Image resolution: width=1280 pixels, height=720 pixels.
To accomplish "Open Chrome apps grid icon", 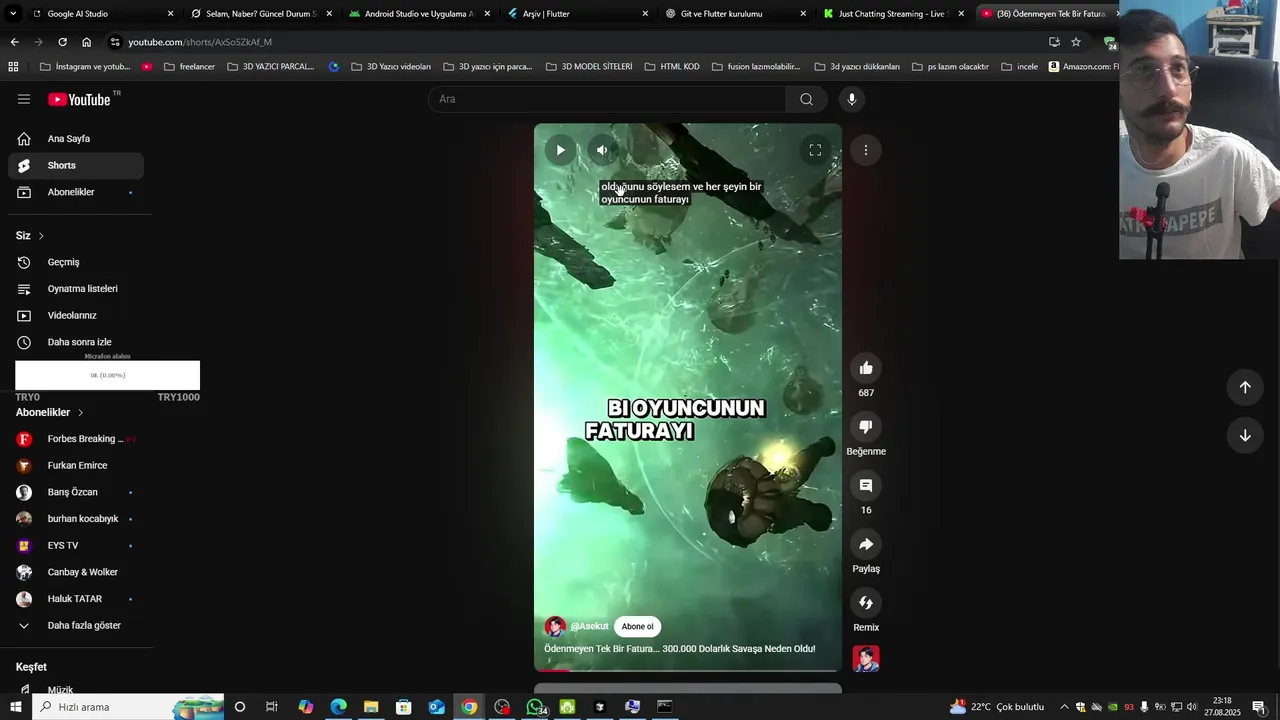I will 13,67.
